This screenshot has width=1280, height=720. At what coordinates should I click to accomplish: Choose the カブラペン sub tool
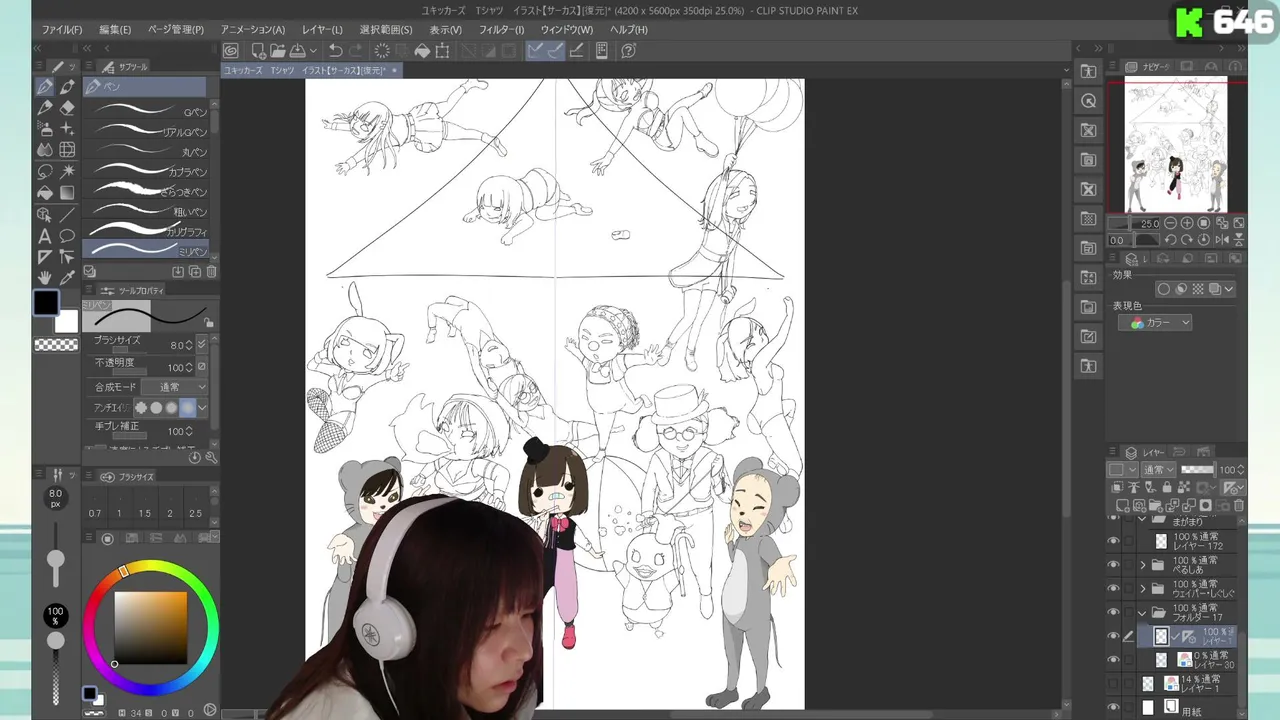[146, 172]
